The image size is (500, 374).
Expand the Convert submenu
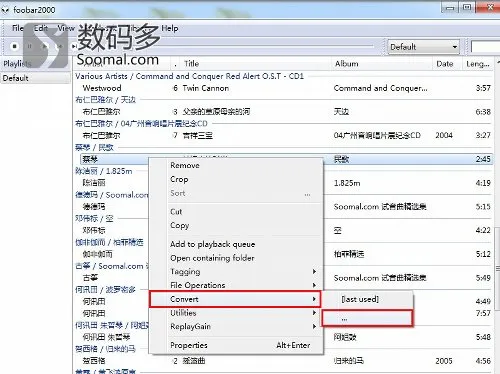click(x=235, y=299)
